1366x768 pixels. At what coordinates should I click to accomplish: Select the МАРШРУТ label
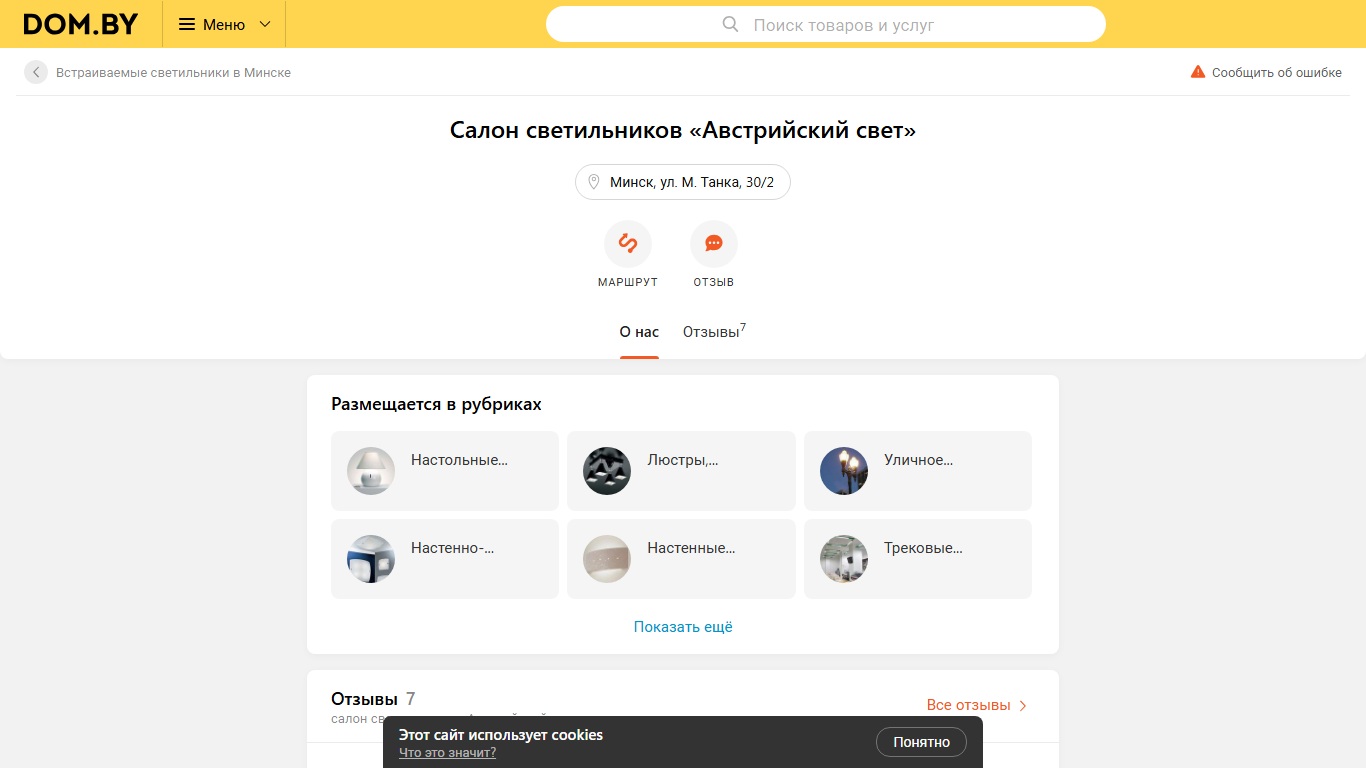(628, 282)
